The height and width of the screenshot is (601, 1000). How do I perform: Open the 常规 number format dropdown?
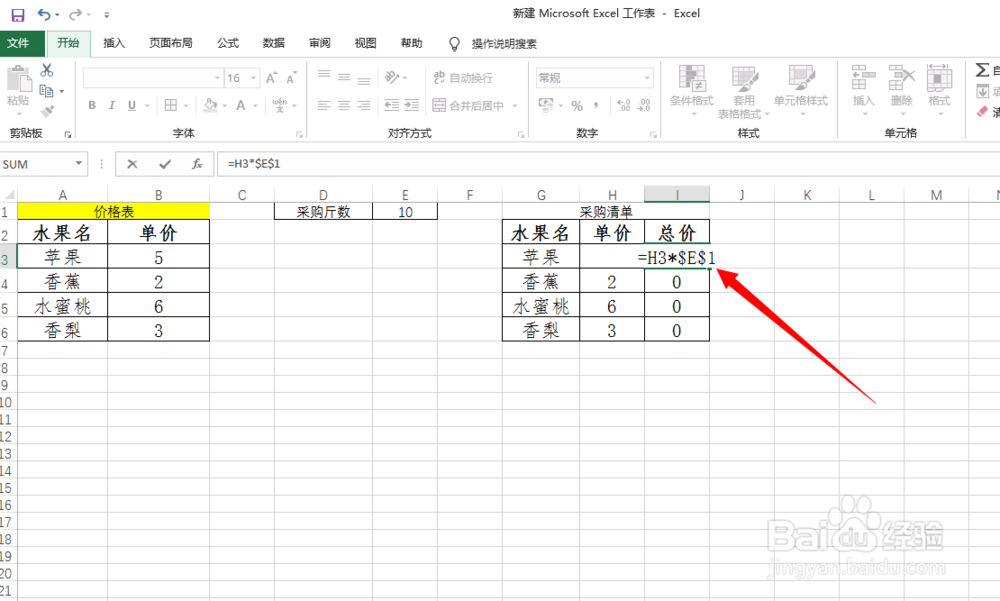click(x=647, y=78)
